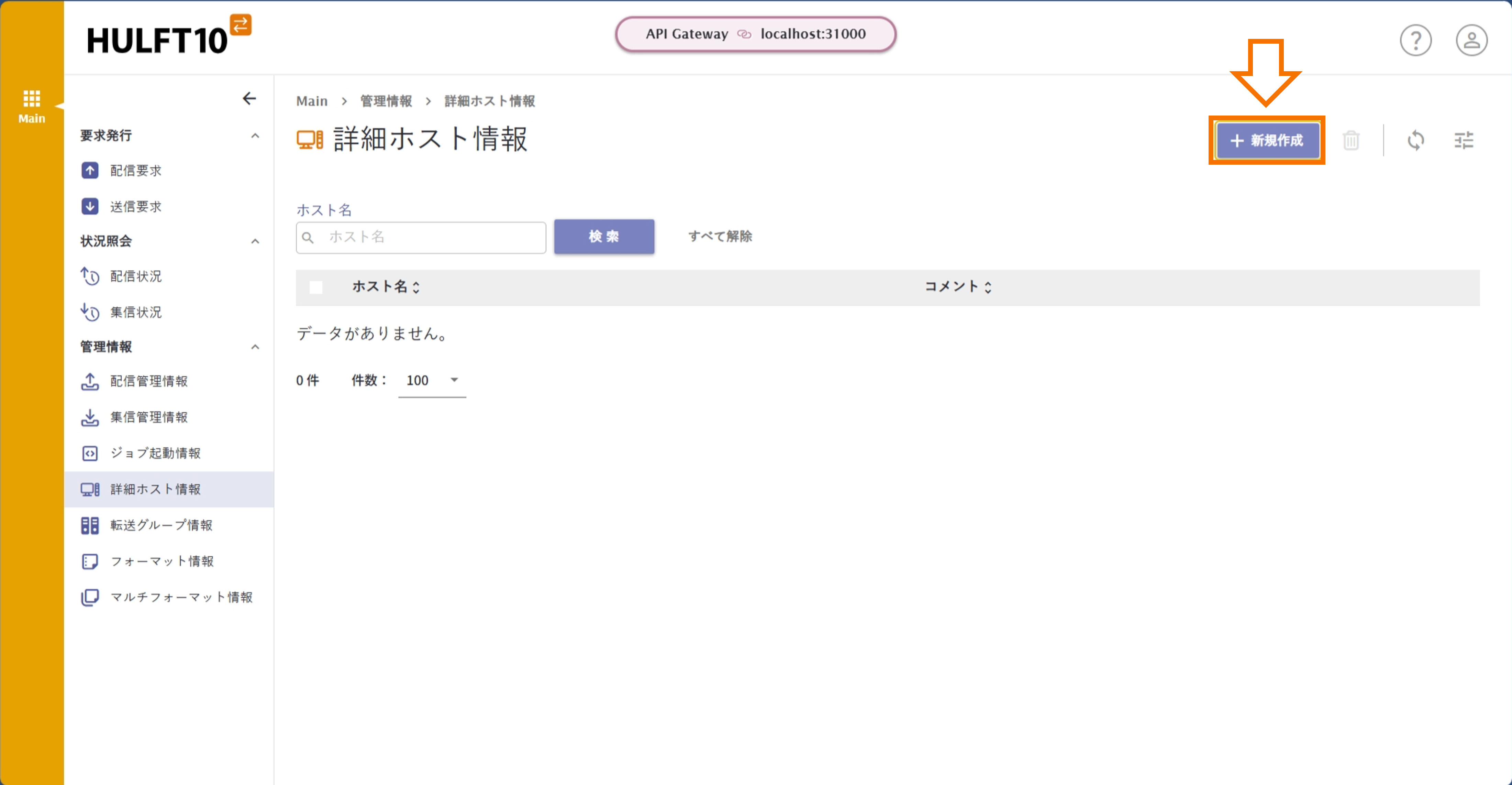Refresh the list with reload icon
This screenshot has width=1512, height=785.
(1416, 140)
